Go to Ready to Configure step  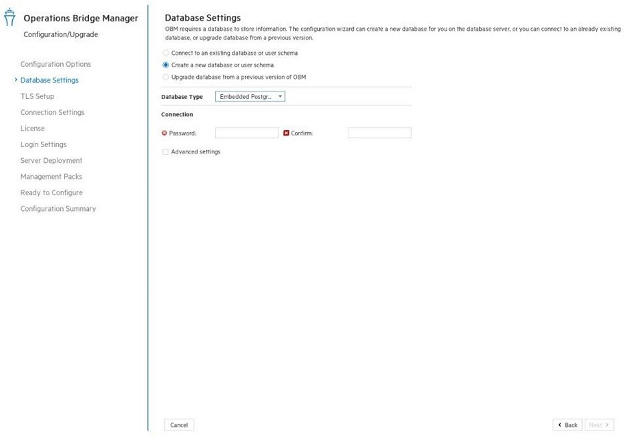52,192
